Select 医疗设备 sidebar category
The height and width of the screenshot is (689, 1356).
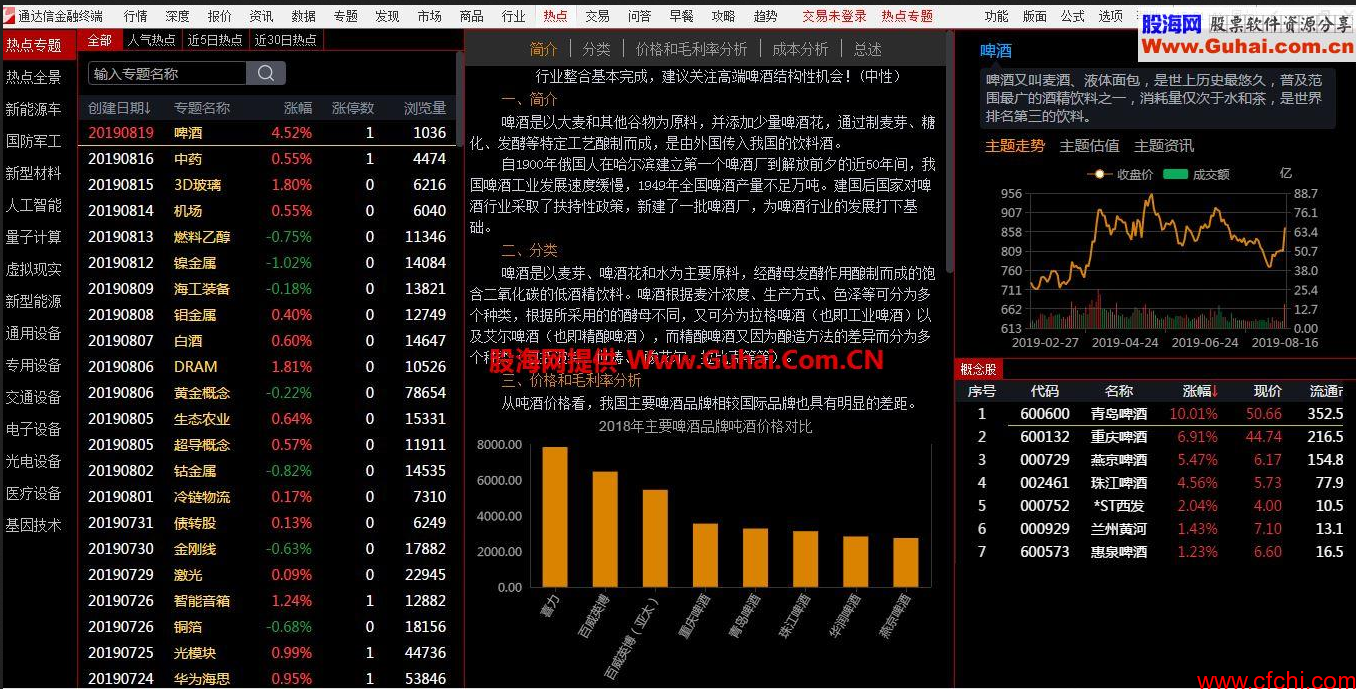pos(33,493)
